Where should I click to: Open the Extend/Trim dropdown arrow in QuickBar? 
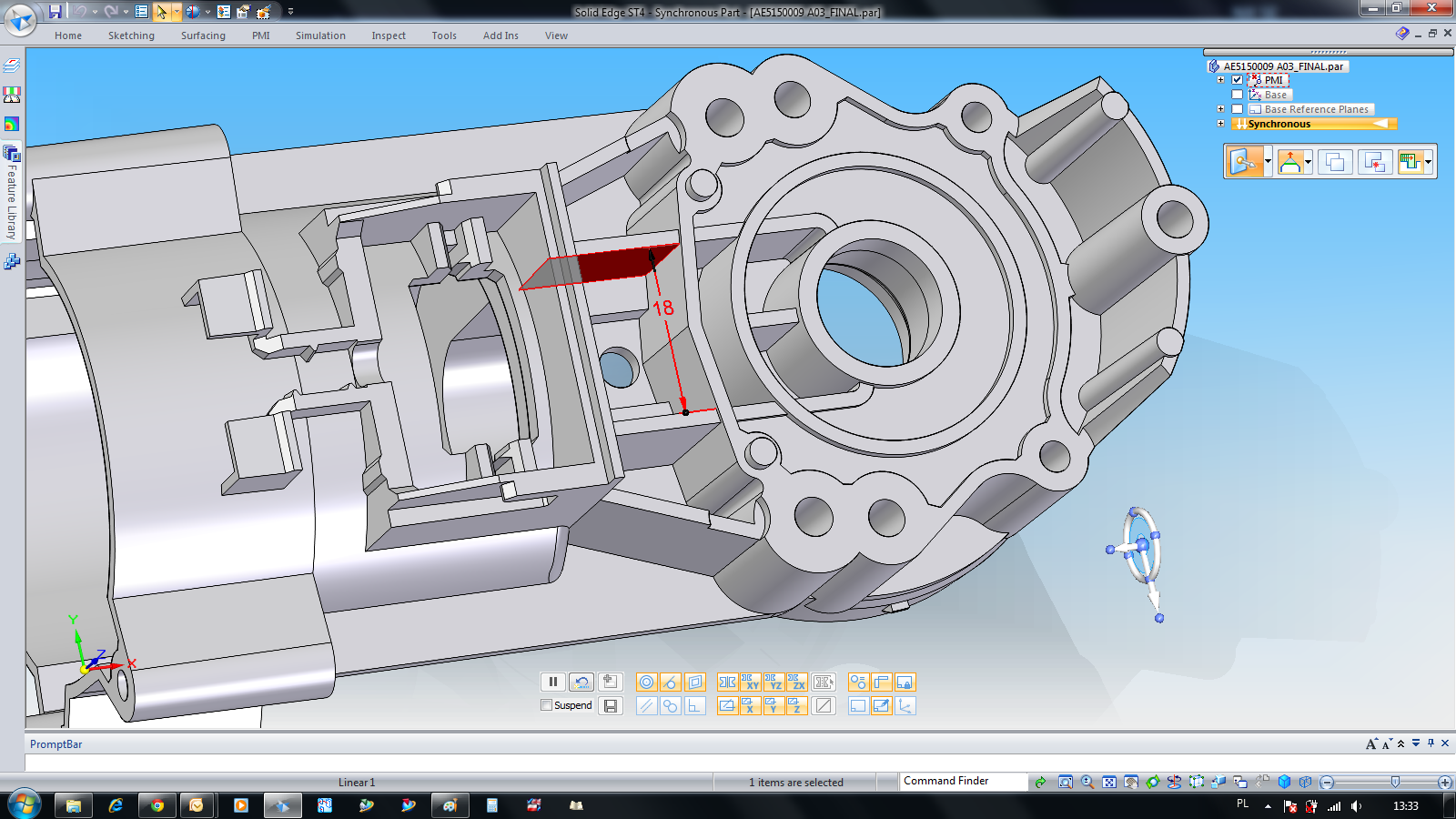point(1268,162)
